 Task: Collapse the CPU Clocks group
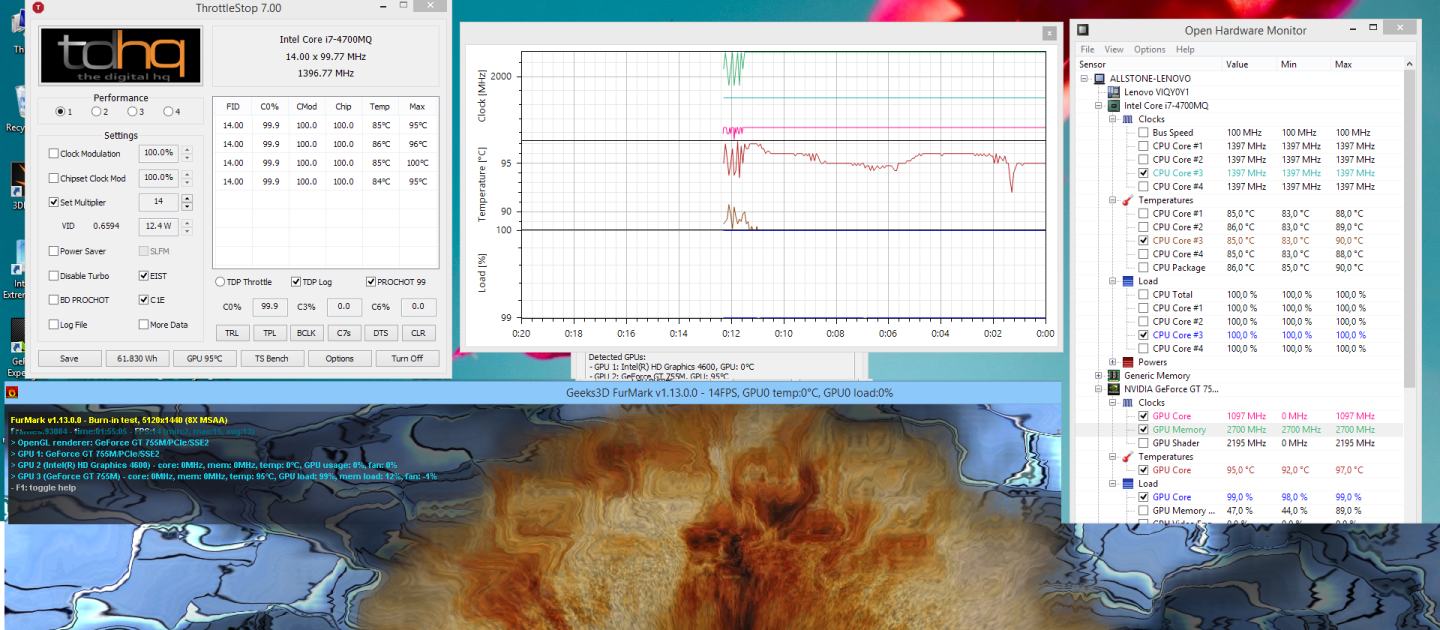coord(1114,119)
